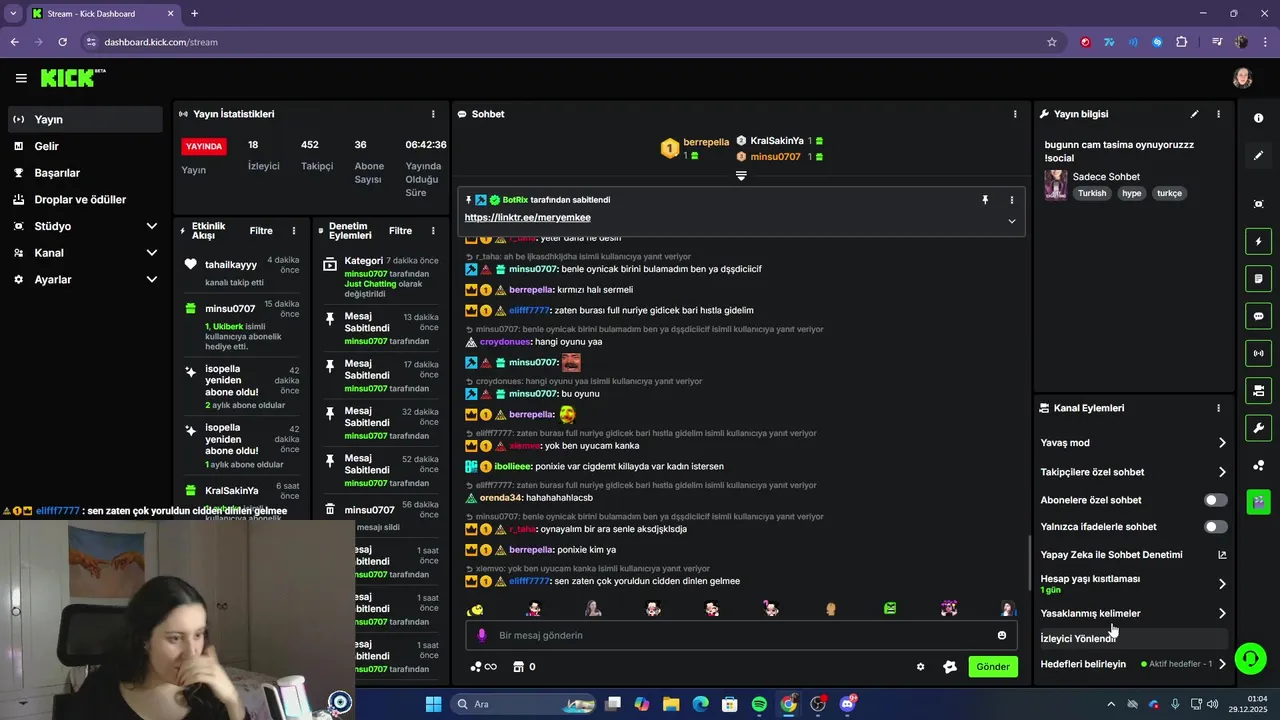Open Discord from the taskbar
This screenshot has height=720, width=1280.
pos(848,704)
